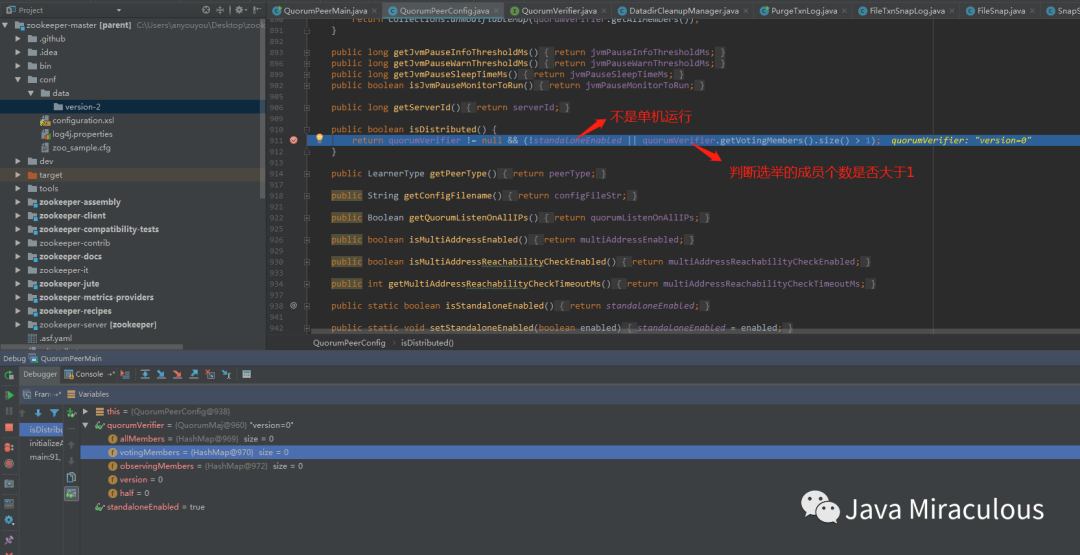Open the Evaluate Expression calculator icon
The width and height of the screenshot is (1080, 555).
(247, 374)
